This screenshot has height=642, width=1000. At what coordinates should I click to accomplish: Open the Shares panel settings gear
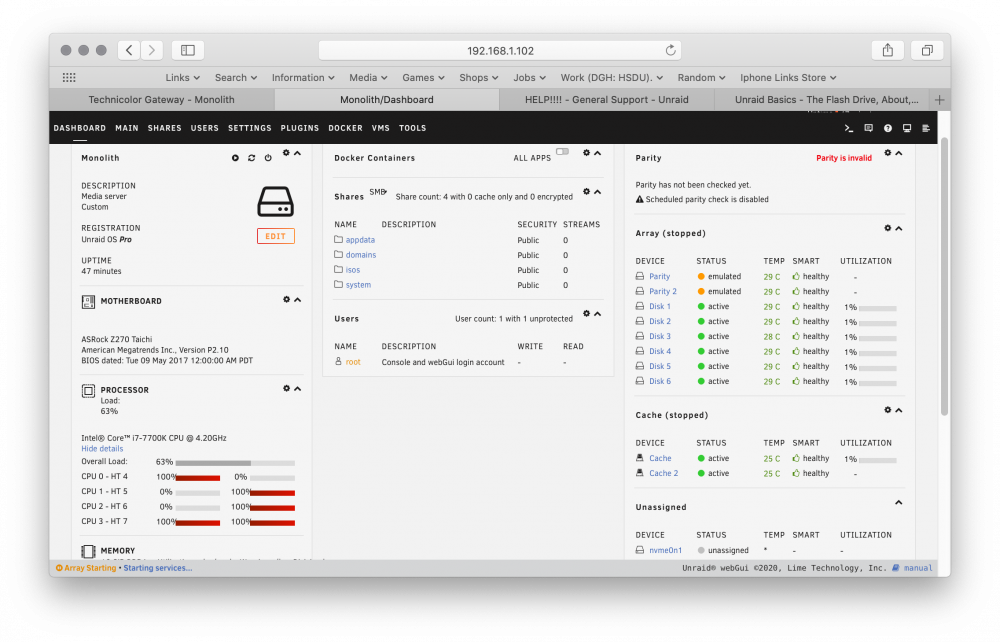(586, 191)
